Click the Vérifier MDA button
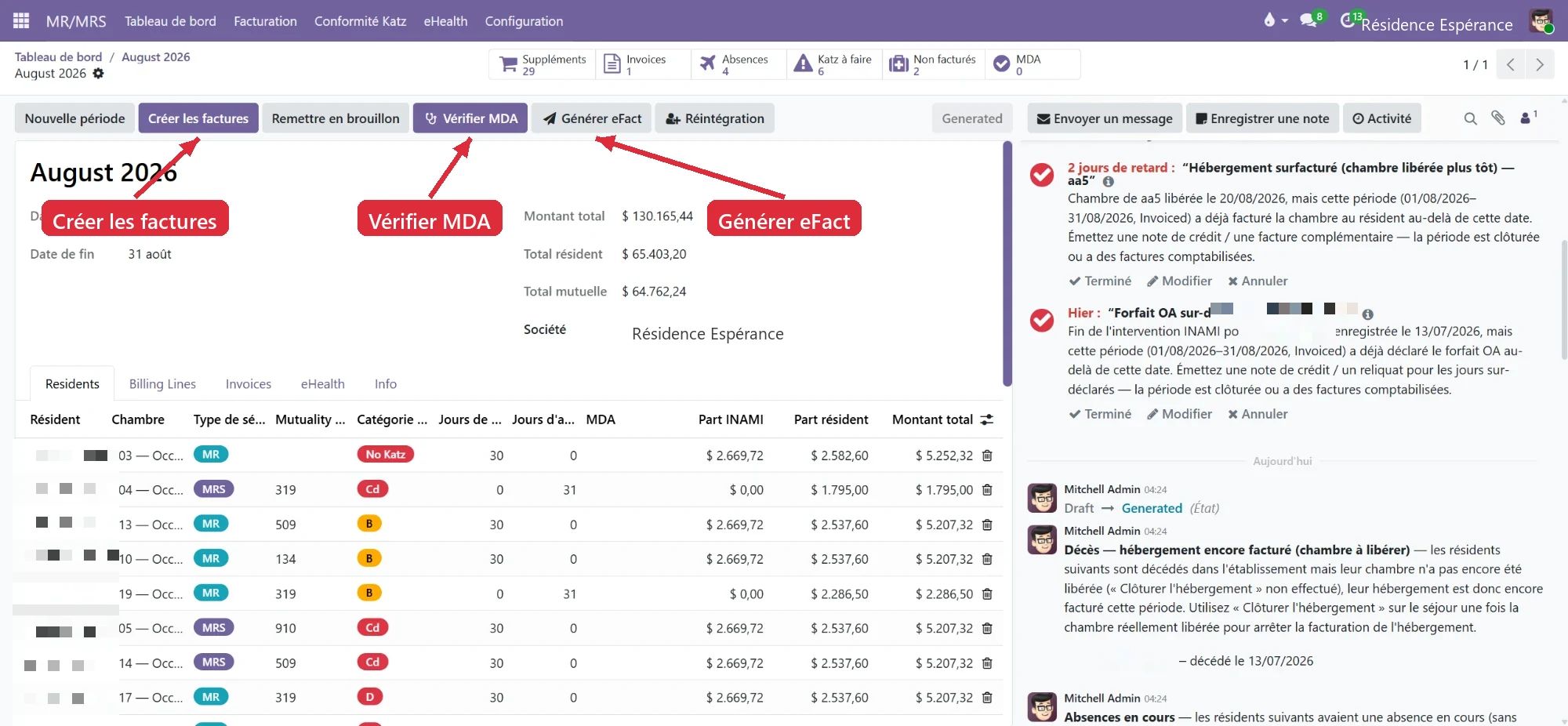The image size is (1568, 726). click(x=470, y=118)
